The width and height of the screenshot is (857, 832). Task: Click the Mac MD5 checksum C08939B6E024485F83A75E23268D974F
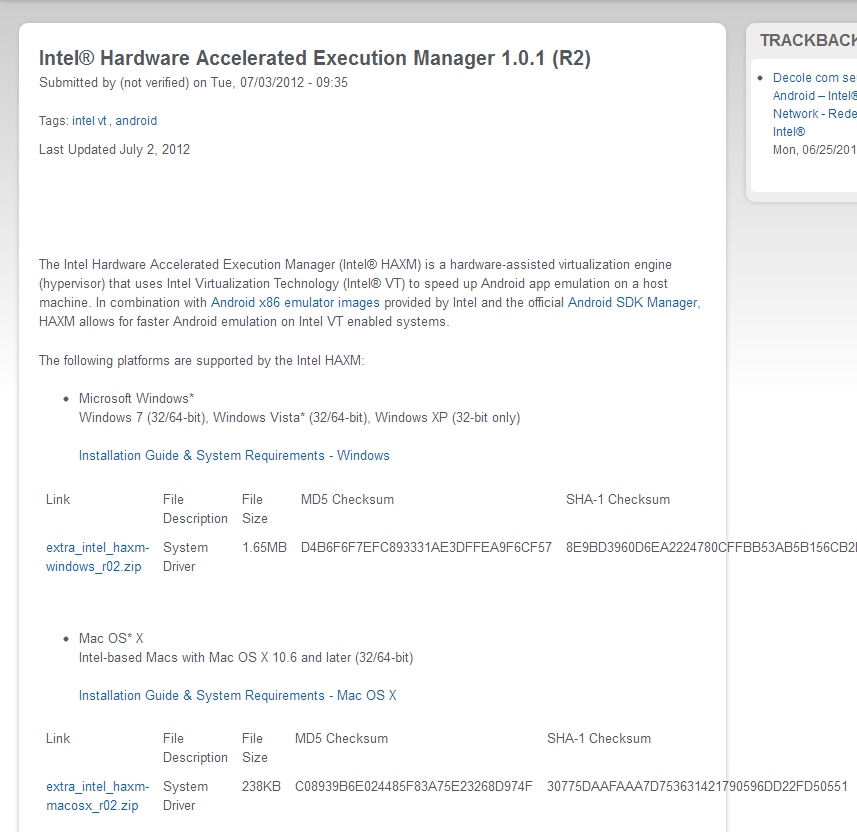414,787
